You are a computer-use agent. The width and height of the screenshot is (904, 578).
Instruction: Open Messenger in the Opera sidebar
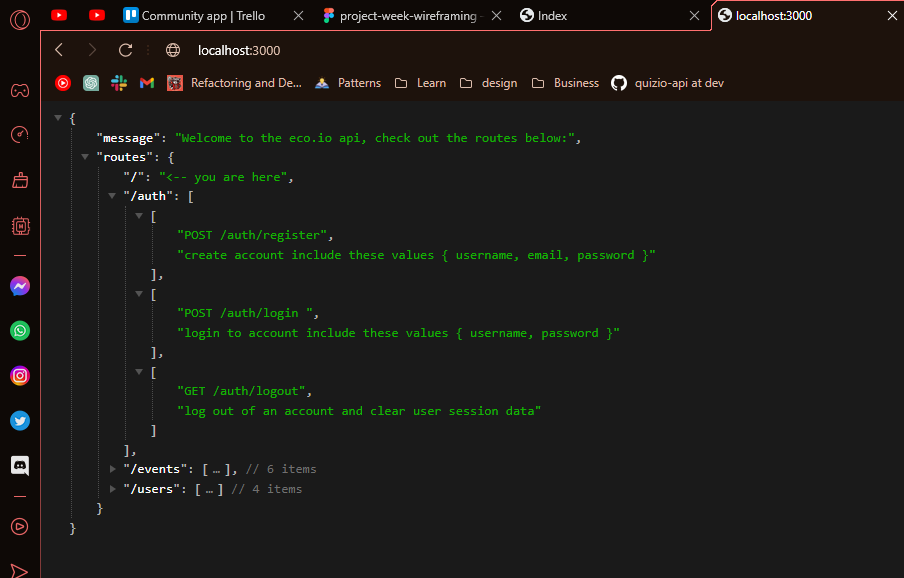[20, 286]
